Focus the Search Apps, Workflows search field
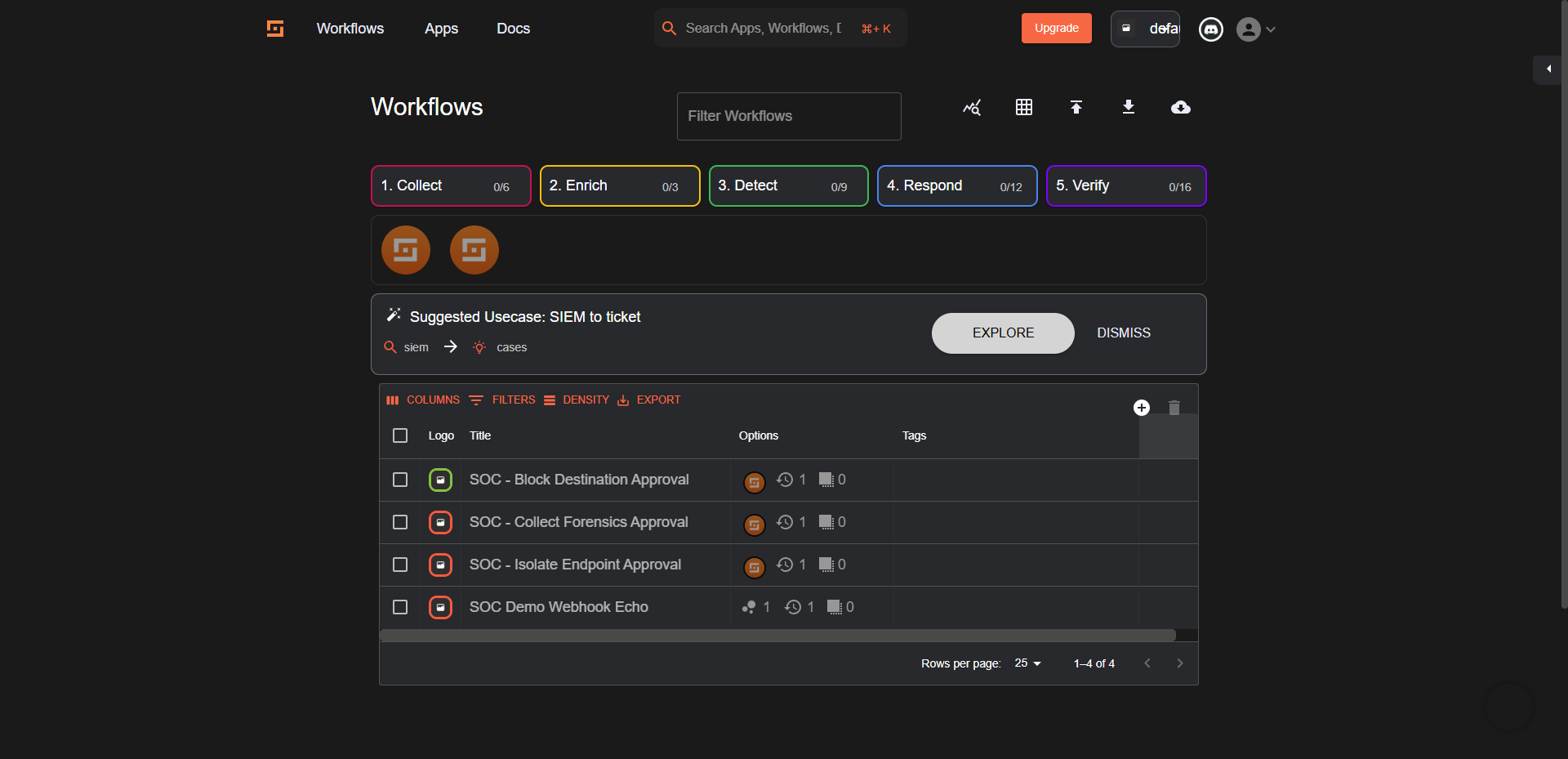This screenshot has width=1568, height=759. coord(781,29)
